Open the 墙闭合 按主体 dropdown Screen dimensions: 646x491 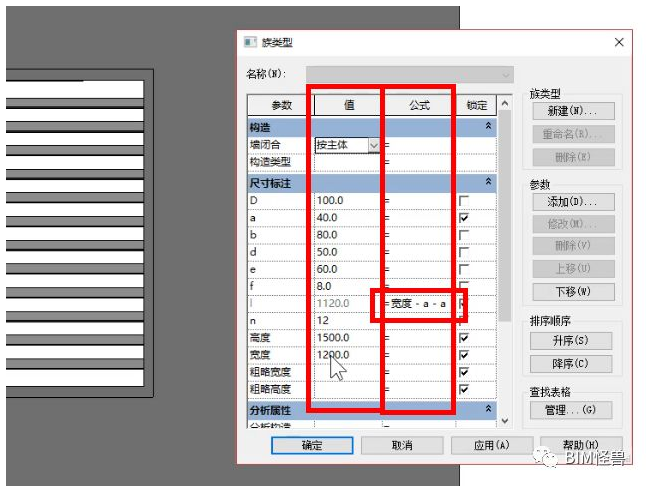coord(374,145)
